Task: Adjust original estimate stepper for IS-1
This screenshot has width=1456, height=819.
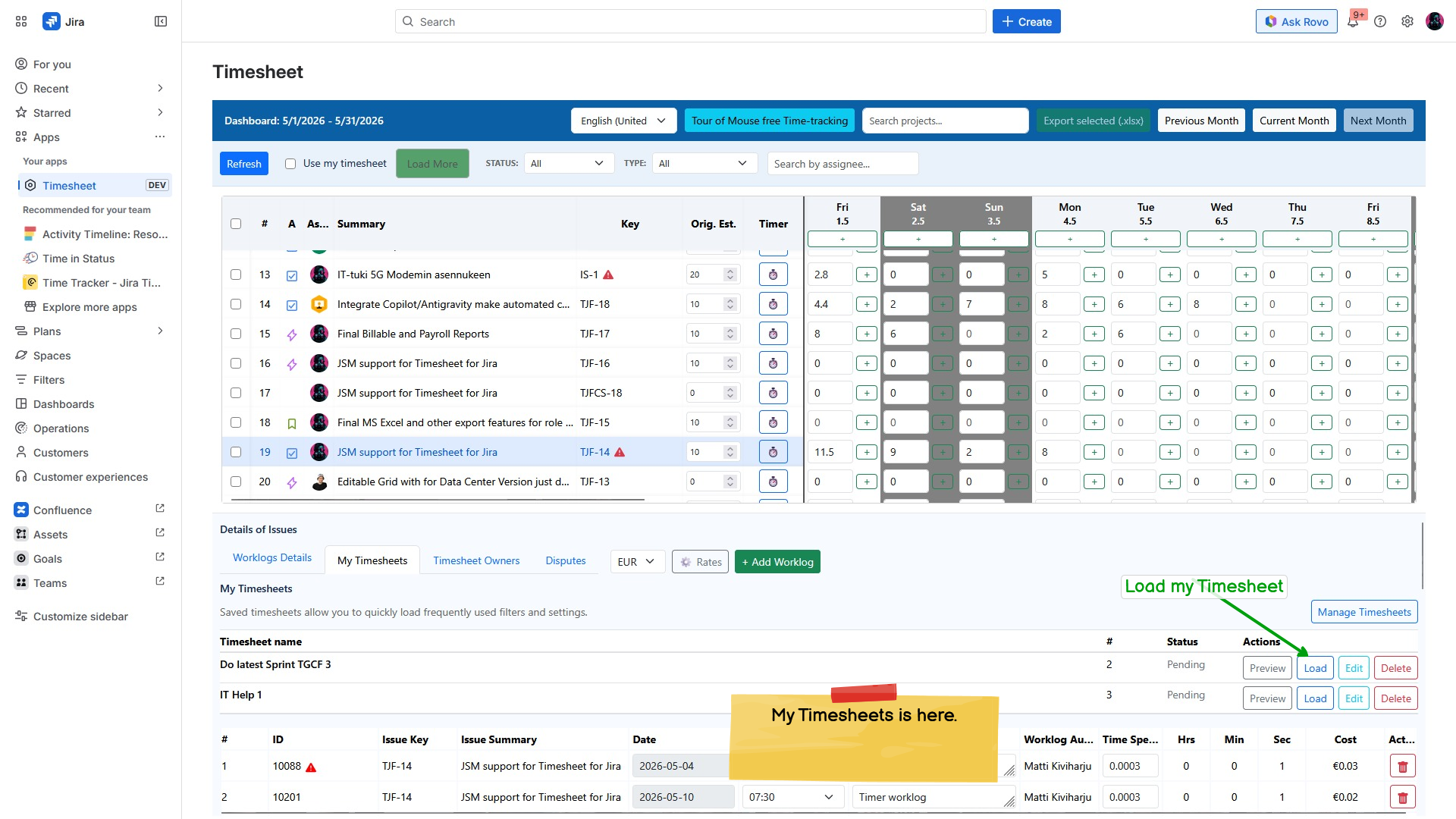Action: (730, 275)
